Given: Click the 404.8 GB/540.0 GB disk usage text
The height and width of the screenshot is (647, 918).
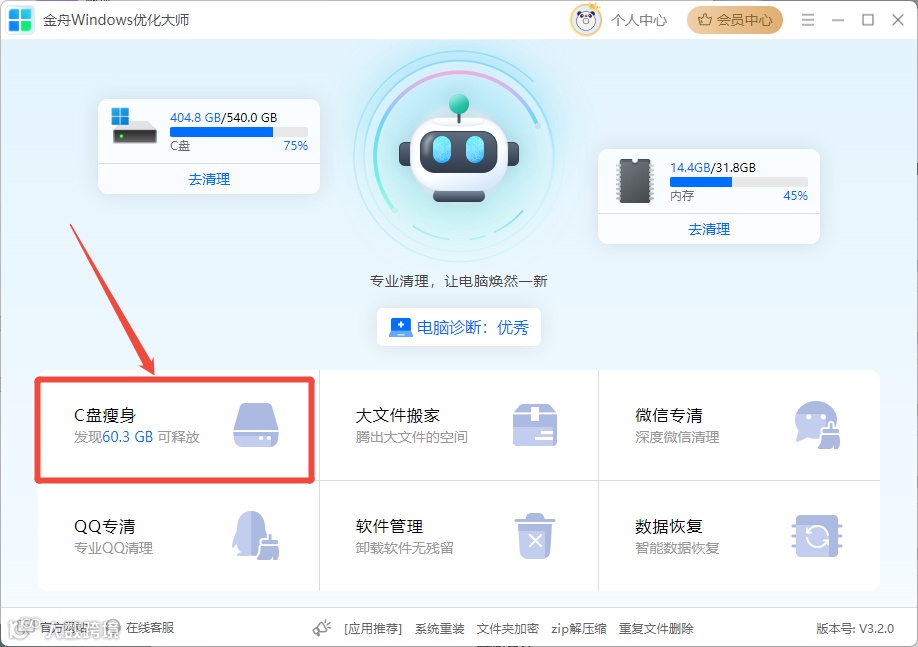Looking at the screenshot, I should (224, 118).
